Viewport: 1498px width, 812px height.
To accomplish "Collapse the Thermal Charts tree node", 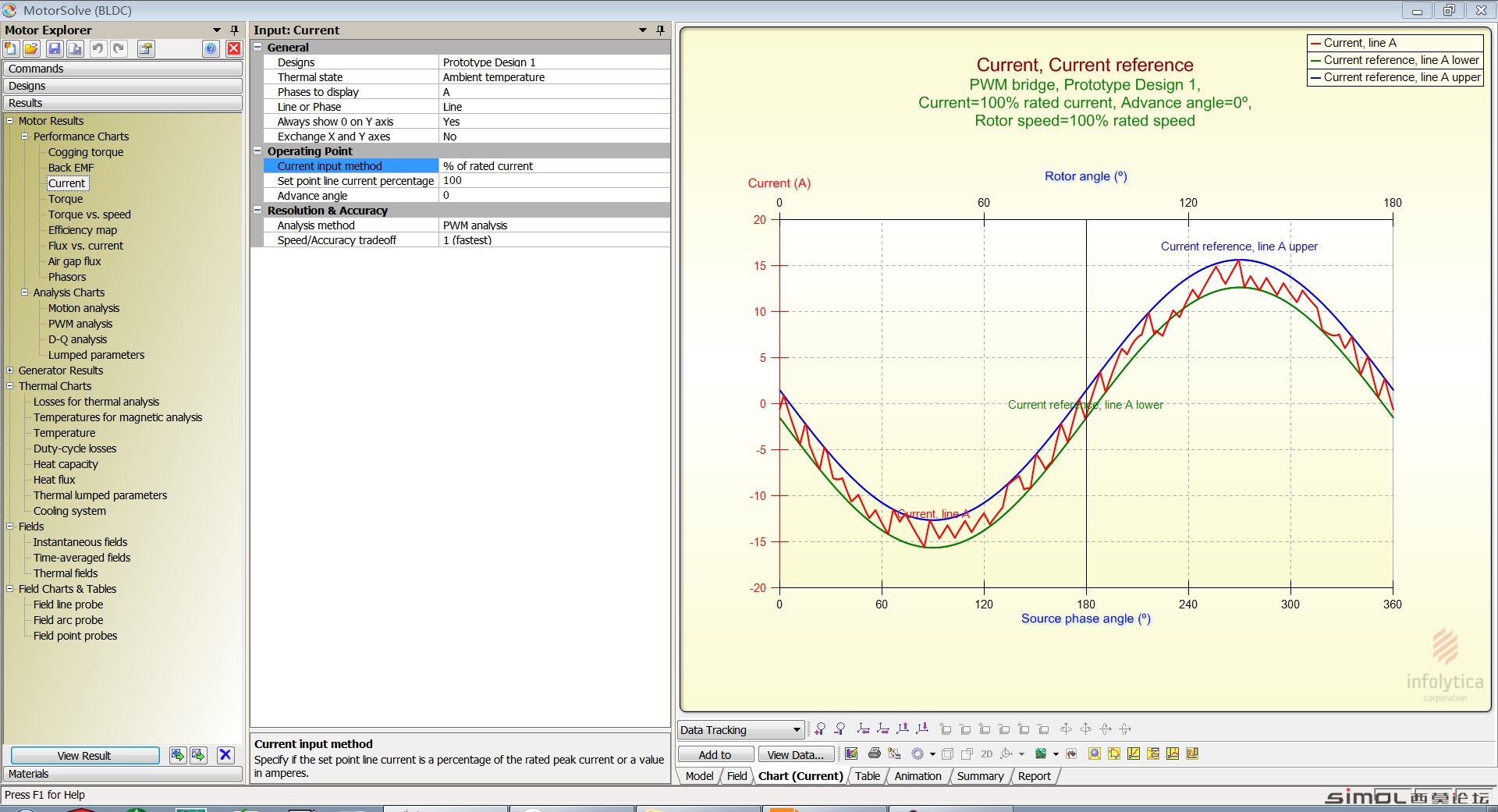I will (9, 385).
